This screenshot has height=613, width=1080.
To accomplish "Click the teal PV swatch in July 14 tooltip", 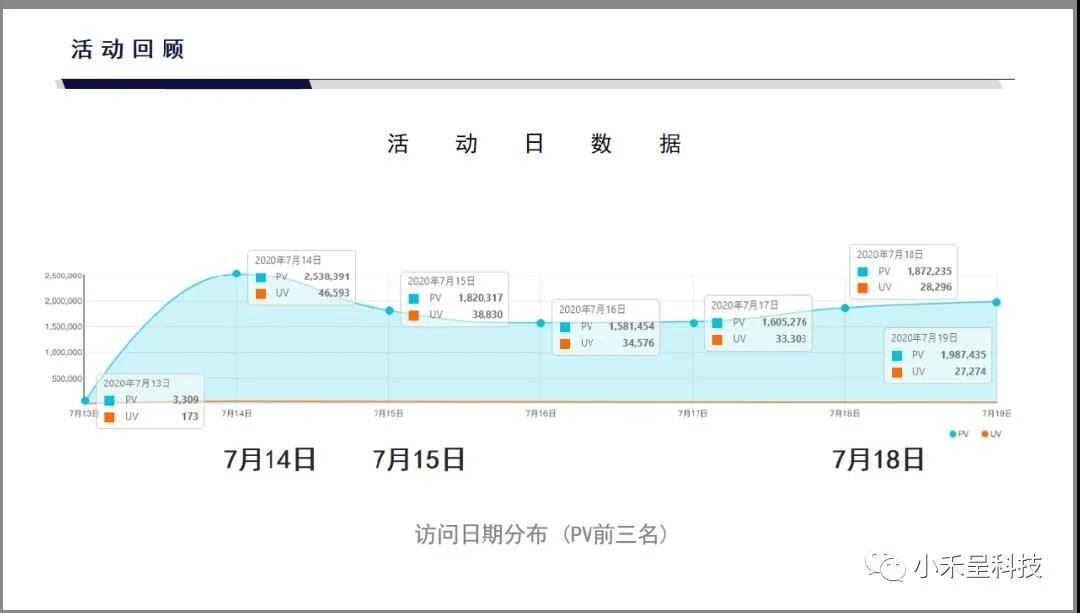I will click(x=261, y=277).
